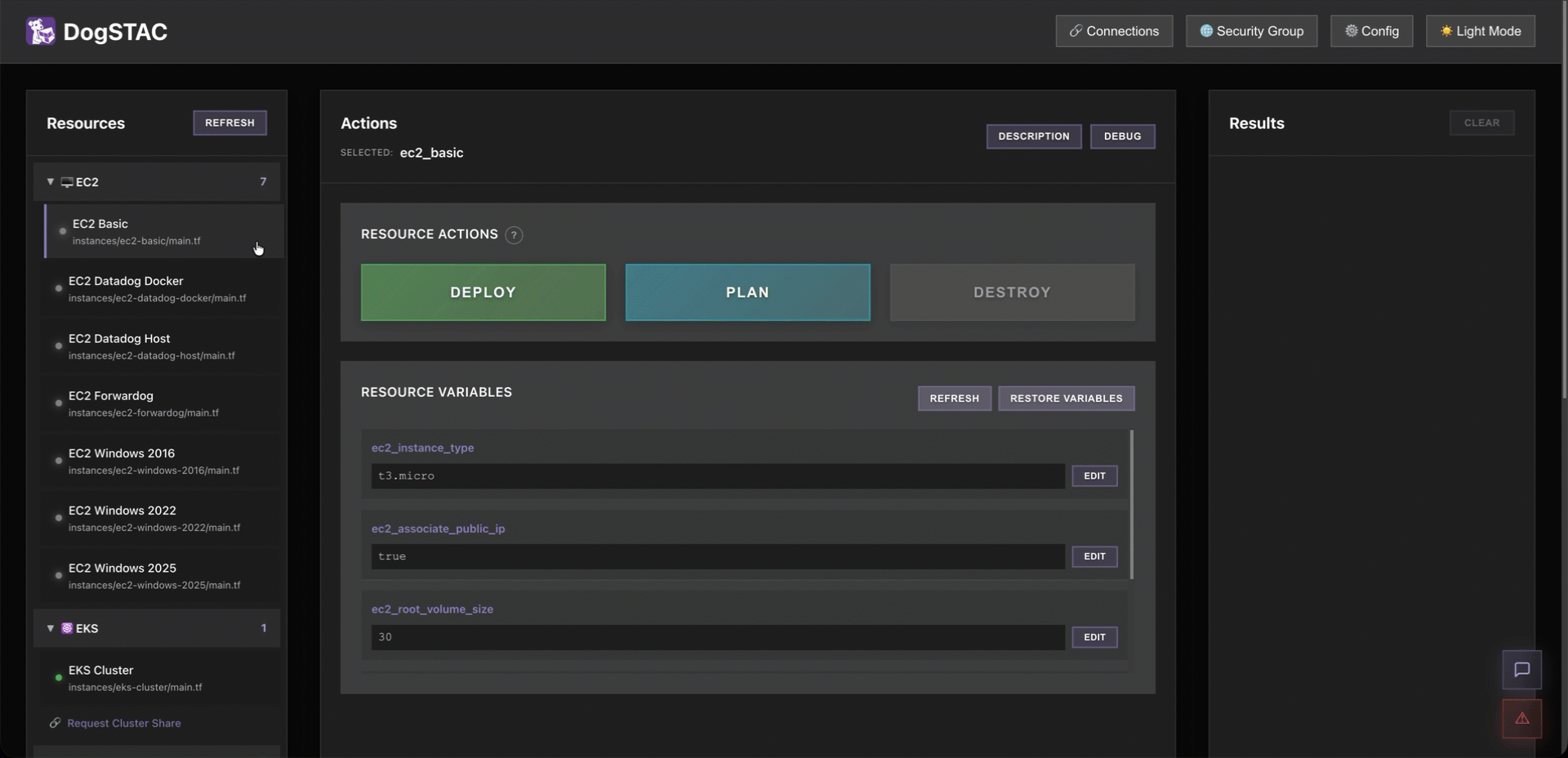Image resolution: width=1568 pixels, height=758 pixels.
Task: Click the ec2_instance_type variable label
Action: [422, 448]
